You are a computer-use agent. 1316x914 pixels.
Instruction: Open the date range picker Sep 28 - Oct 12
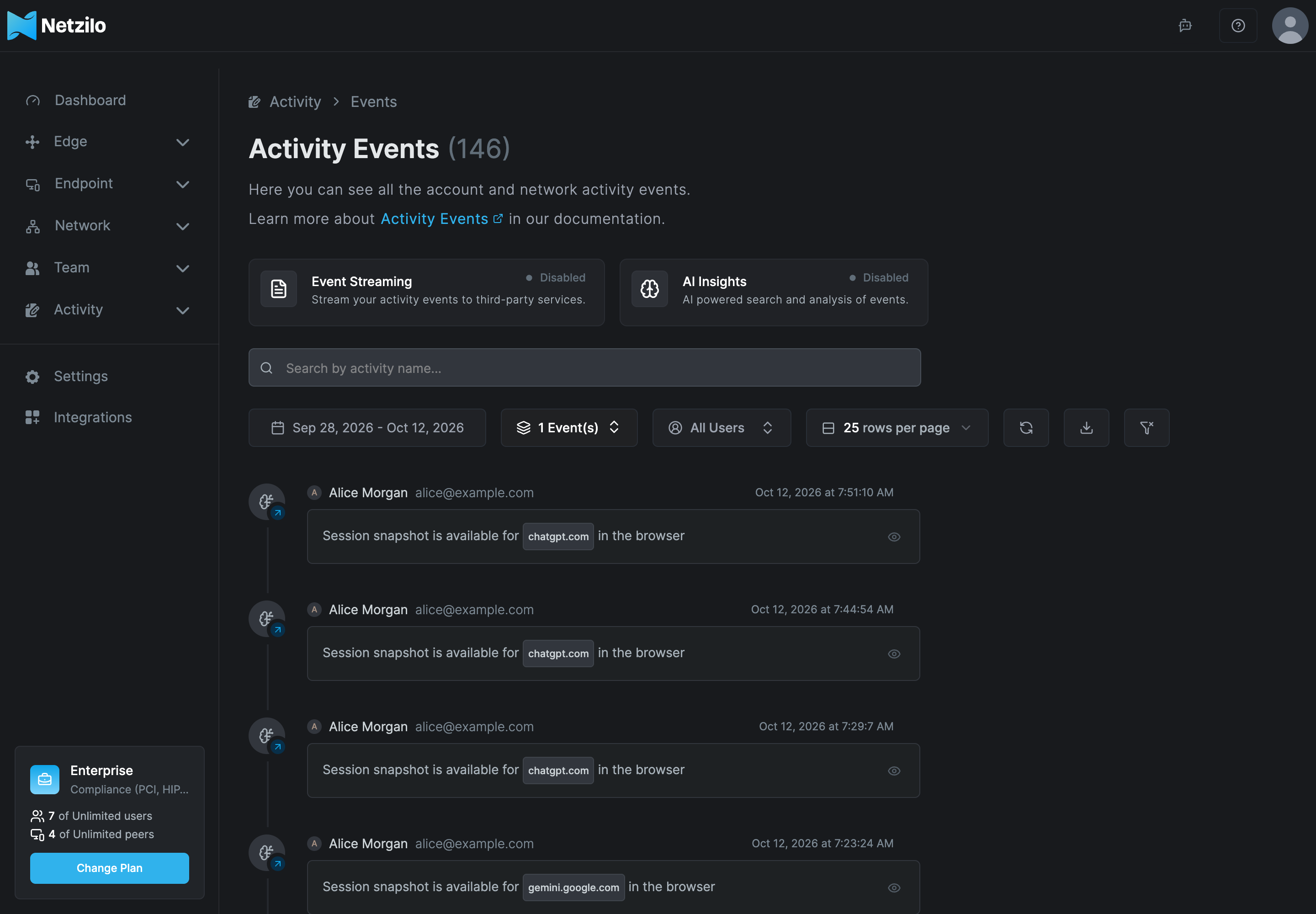pyautogui.click(x=367, y=428)
